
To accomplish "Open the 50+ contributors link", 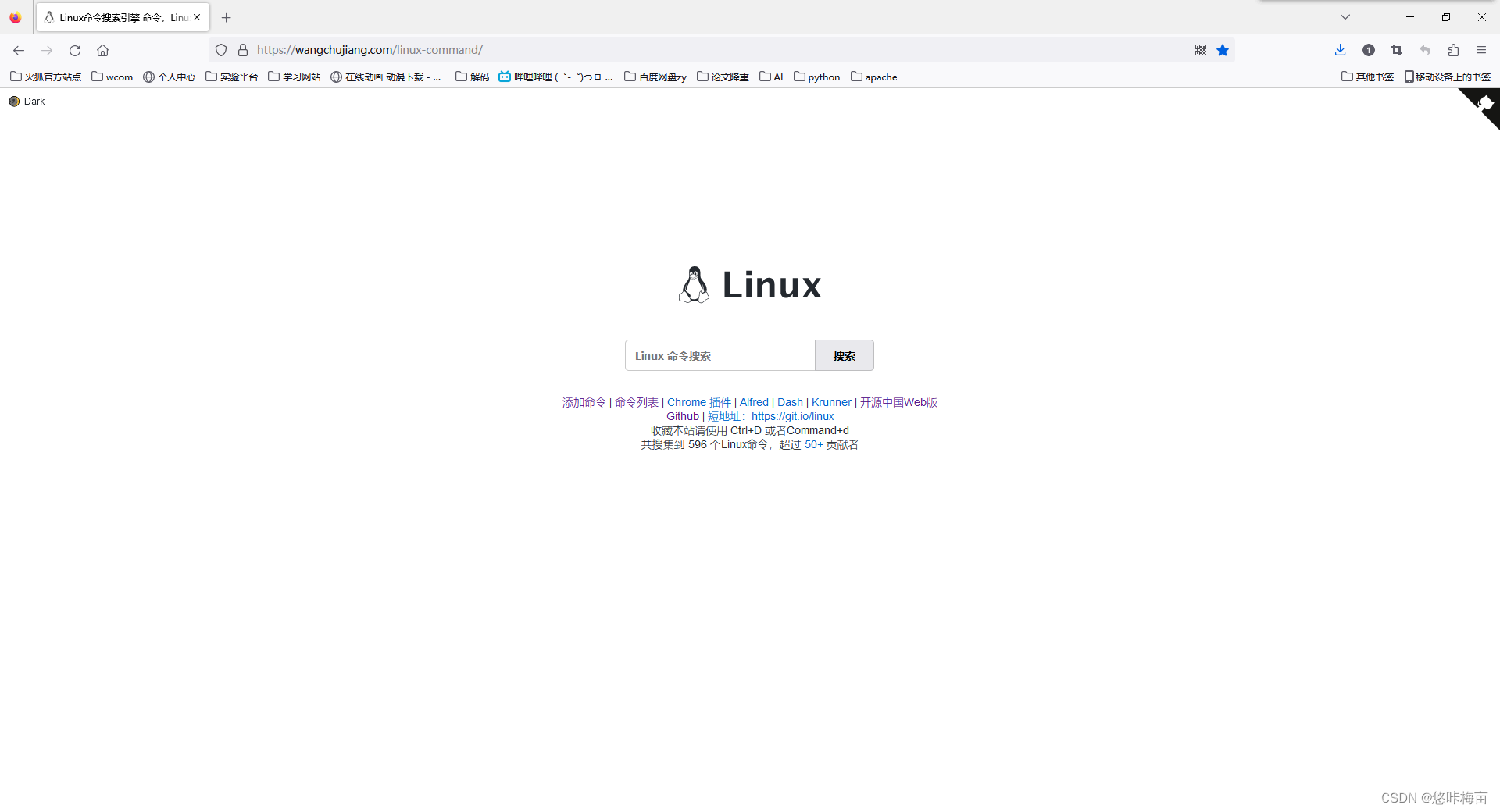I will tap(814, 444).
